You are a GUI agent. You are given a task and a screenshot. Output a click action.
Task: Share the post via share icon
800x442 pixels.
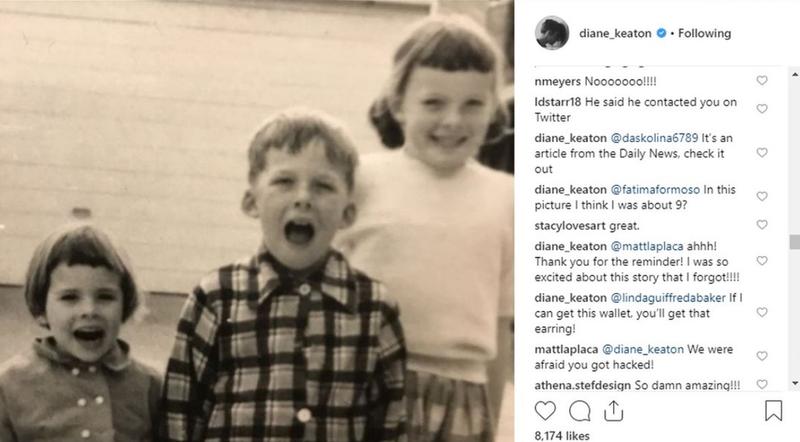[614, 411]
